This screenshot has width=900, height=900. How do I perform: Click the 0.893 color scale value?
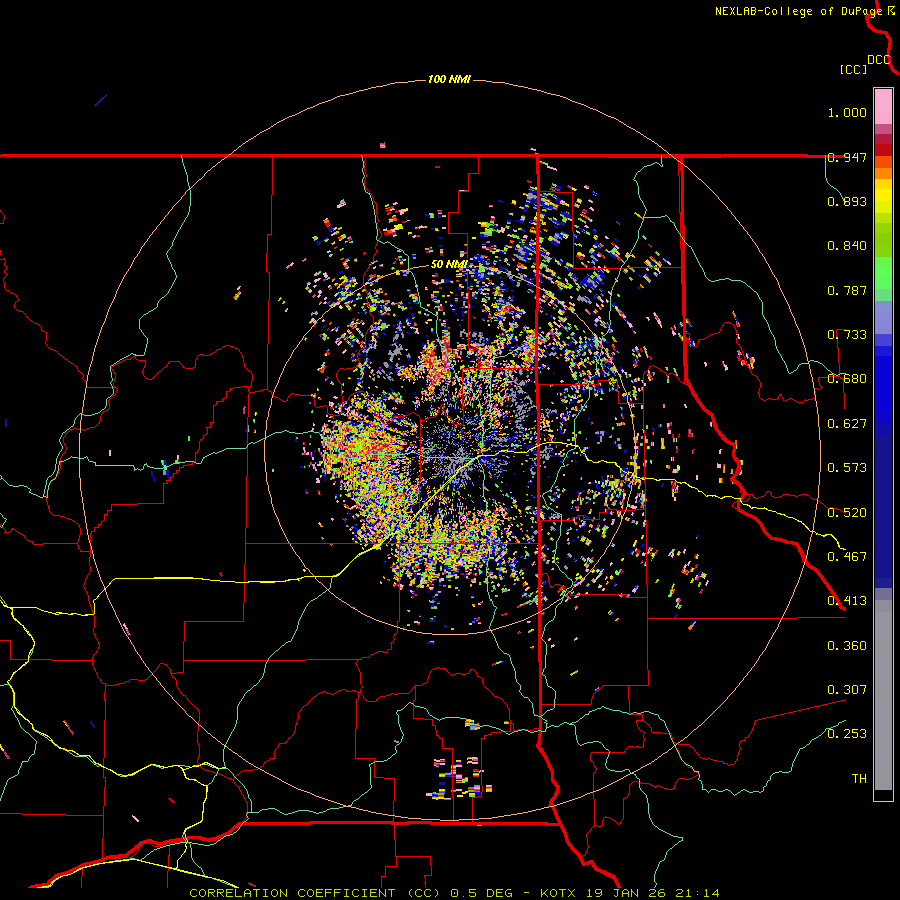pyautogui.click(x=847, y=201)
